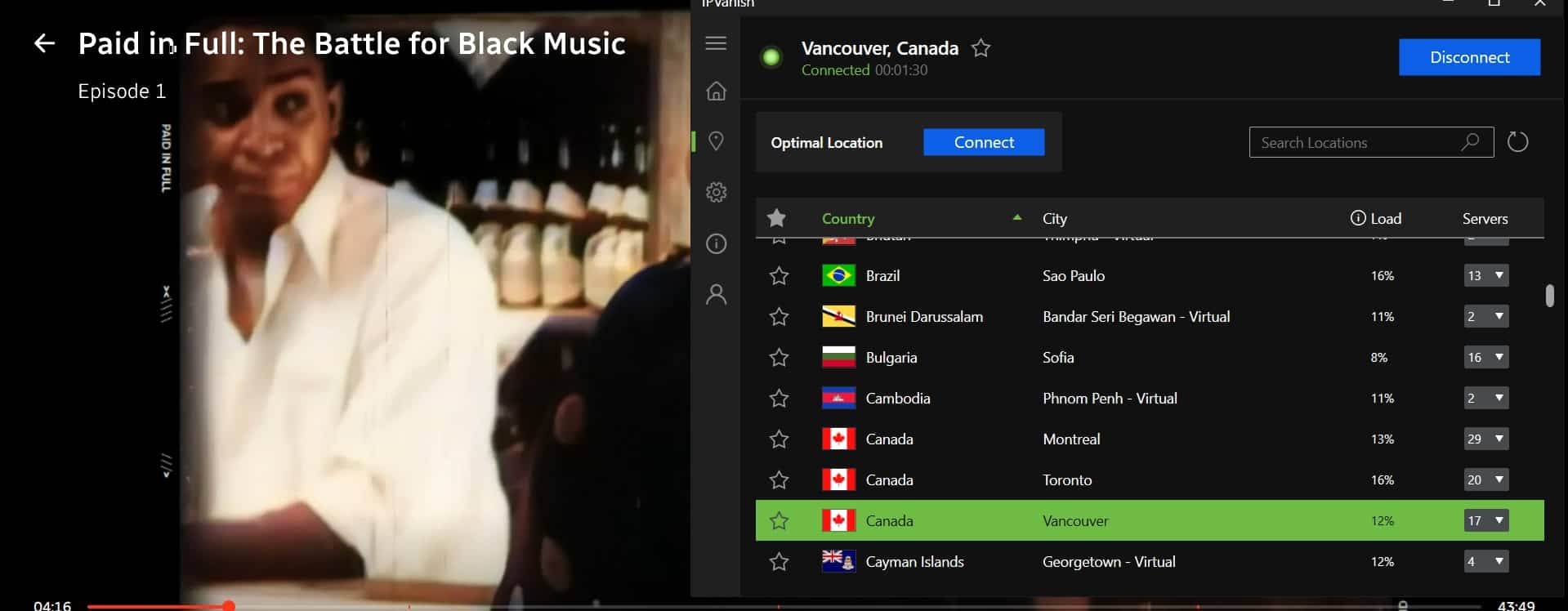The width and height of the screenshot is (1568, 611).
Task: Toggle favorite star for Brunei Darussalam
Action: (779, 316)
